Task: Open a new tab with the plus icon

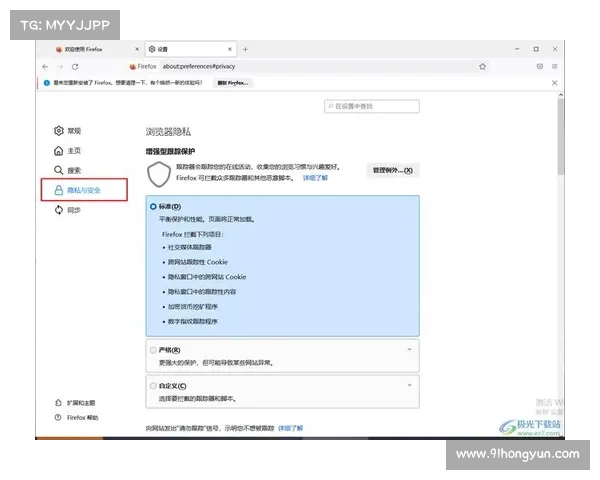Action: point(246,48)
